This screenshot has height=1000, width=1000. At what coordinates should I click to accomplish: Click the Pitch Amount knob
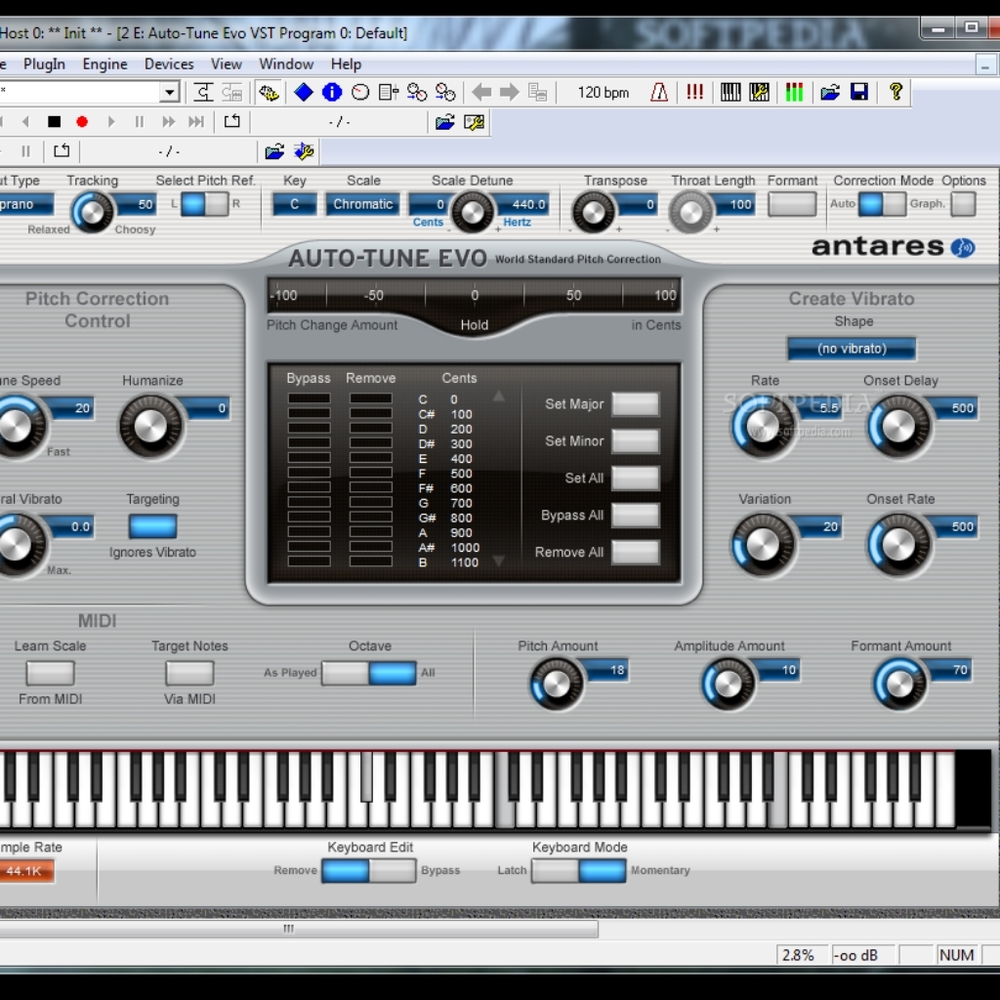point(556,684)
